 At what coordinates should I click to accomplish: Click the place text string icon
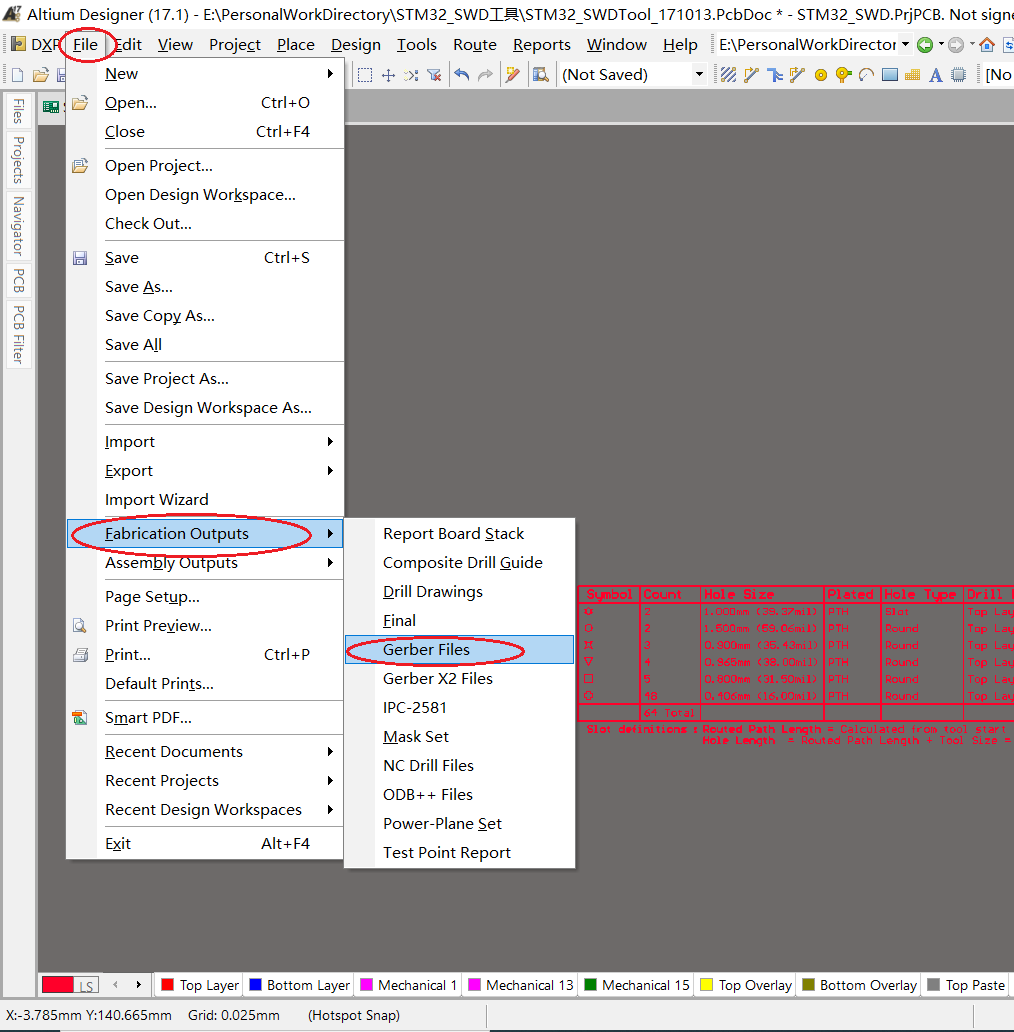(x=935, y=75)
